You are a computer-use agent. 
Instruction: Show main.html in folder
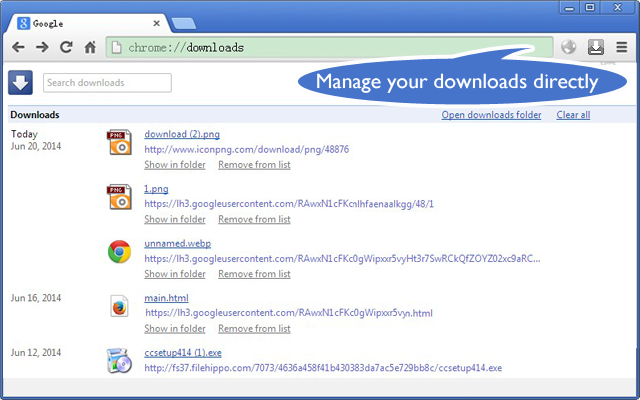pos(175,329)
